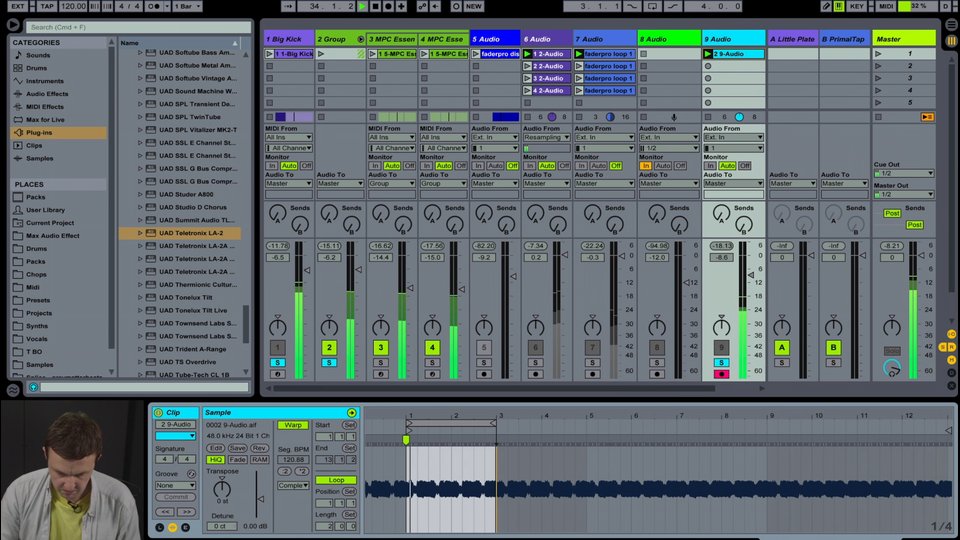Image resolution: width=960 pixels, height=540 pixels.
Task: Arm track 5 for recording
Action: 484,373
